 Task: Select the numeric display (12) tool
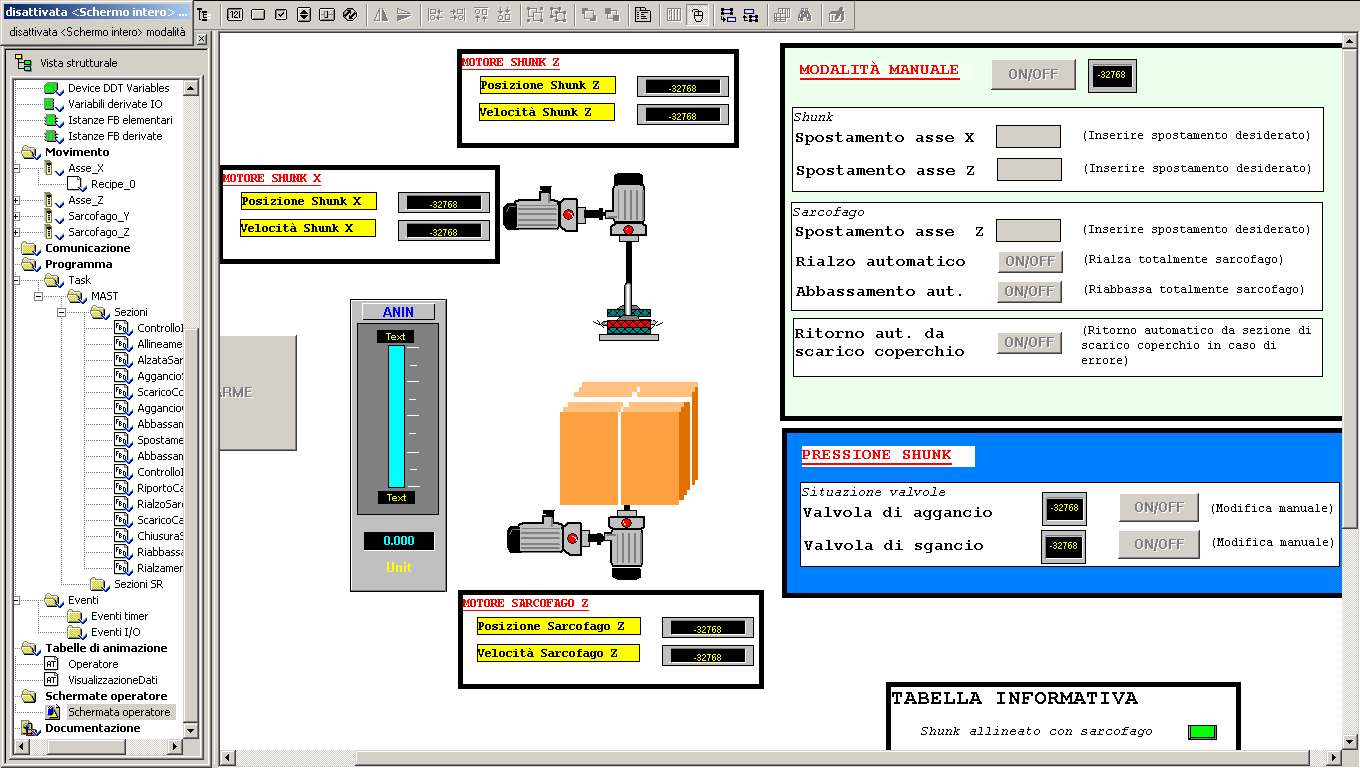[x=235, y=15]
